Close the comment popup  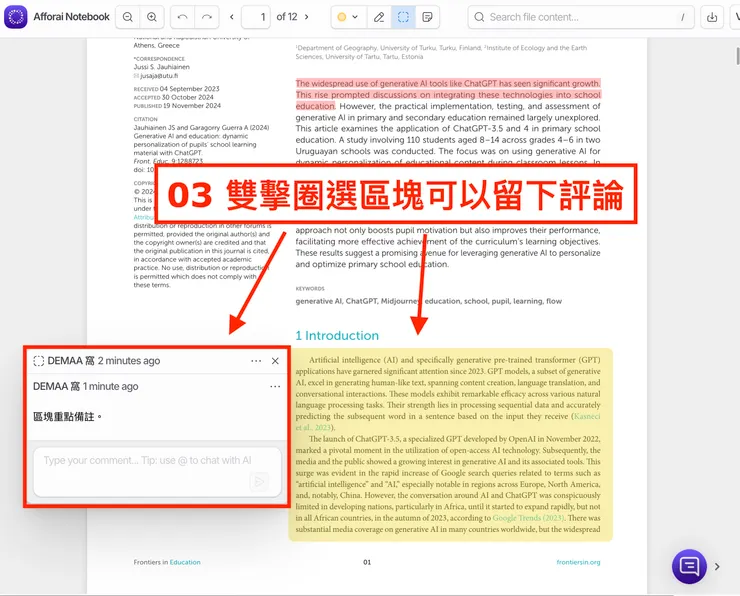275,361
